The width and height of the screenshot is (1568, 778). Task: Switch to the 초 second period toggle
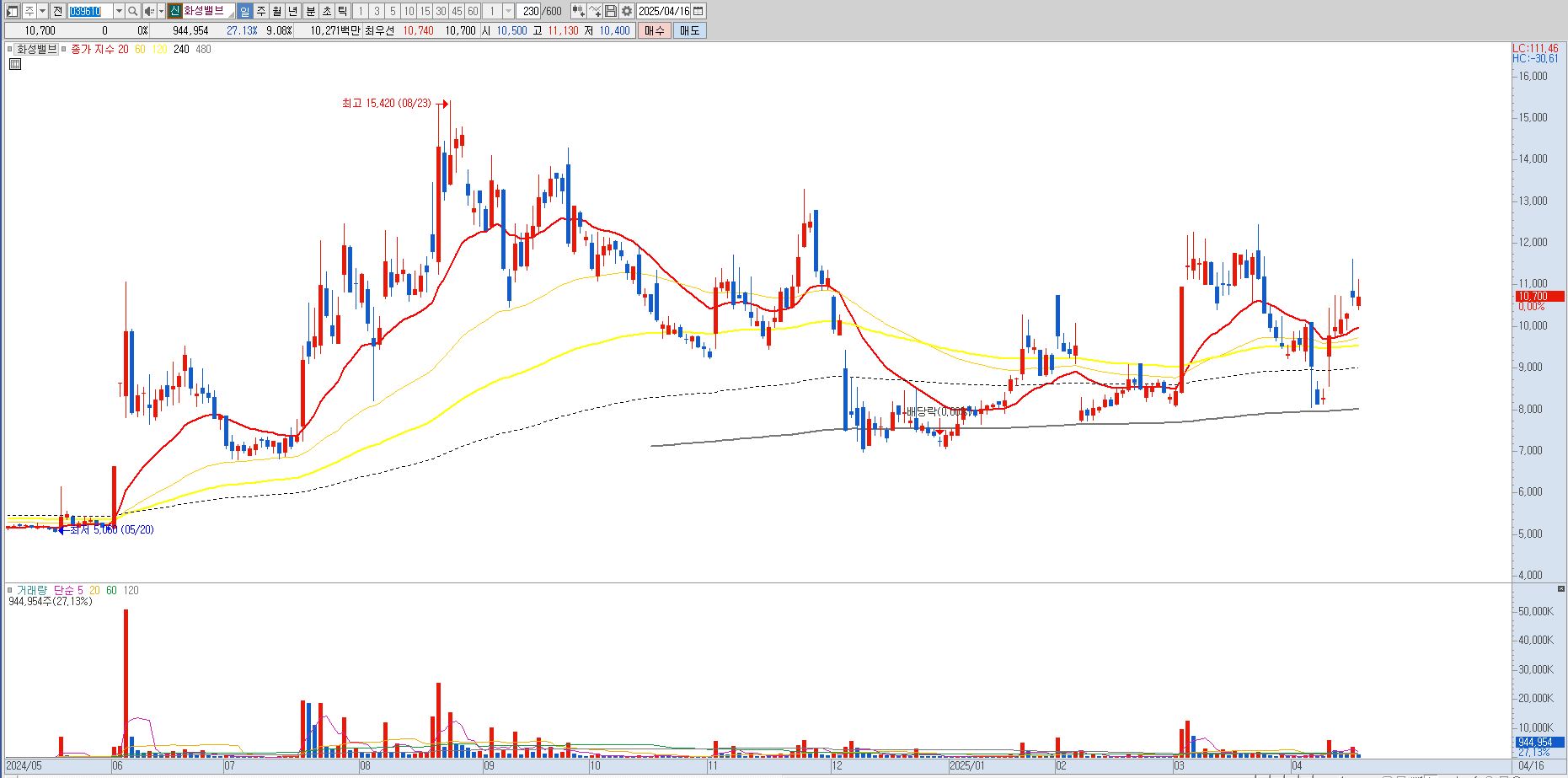(327, 11)
